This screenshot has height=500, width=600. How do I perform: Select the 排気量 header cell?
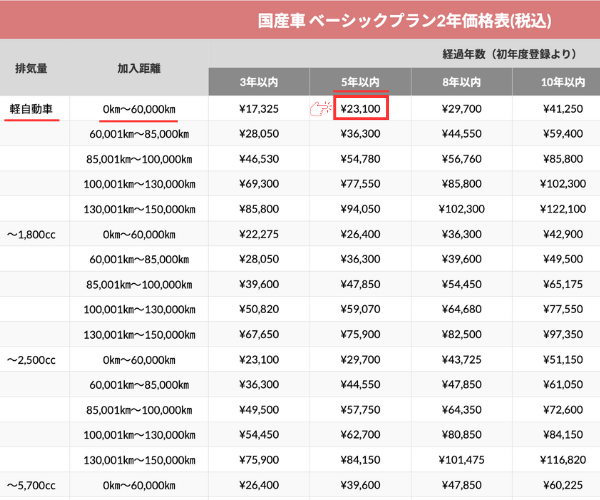pos(32,68)
